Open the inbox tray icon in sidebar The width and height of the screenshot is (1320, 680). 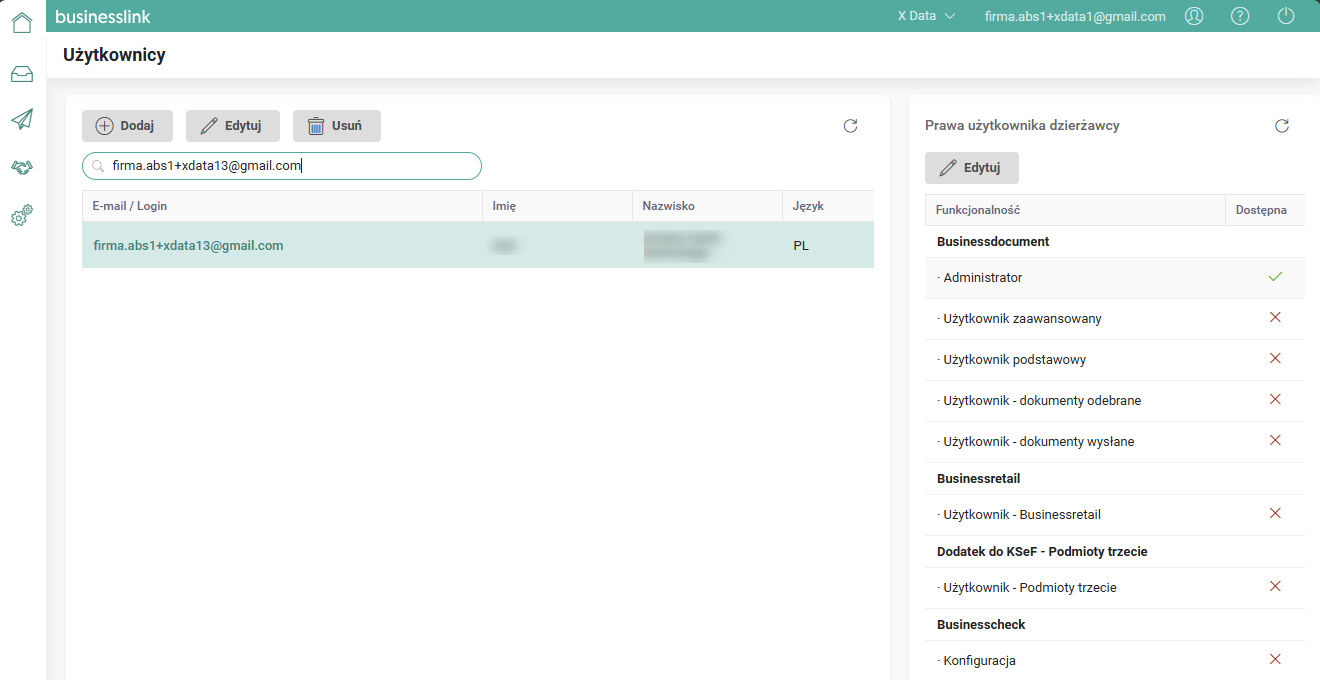pyautogui.click(x=22, y=74)
